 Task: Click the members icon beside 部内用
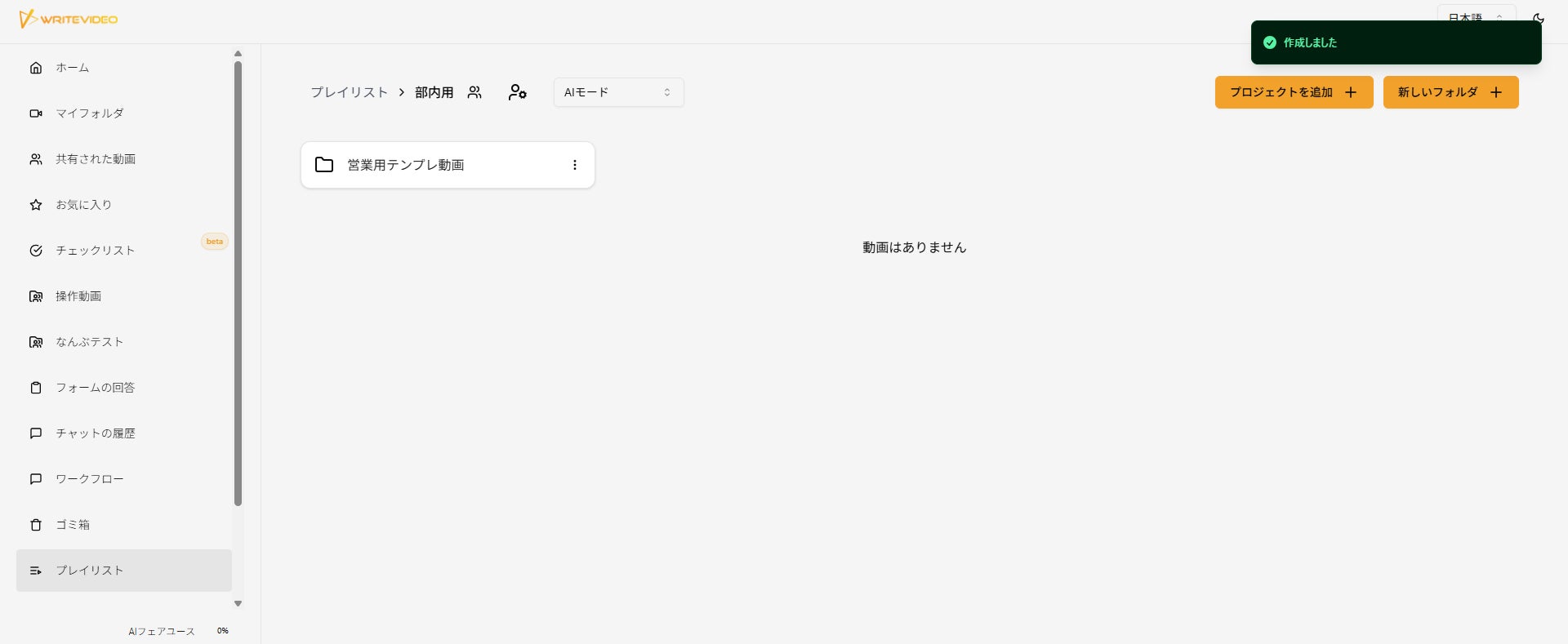pos(474,92)
